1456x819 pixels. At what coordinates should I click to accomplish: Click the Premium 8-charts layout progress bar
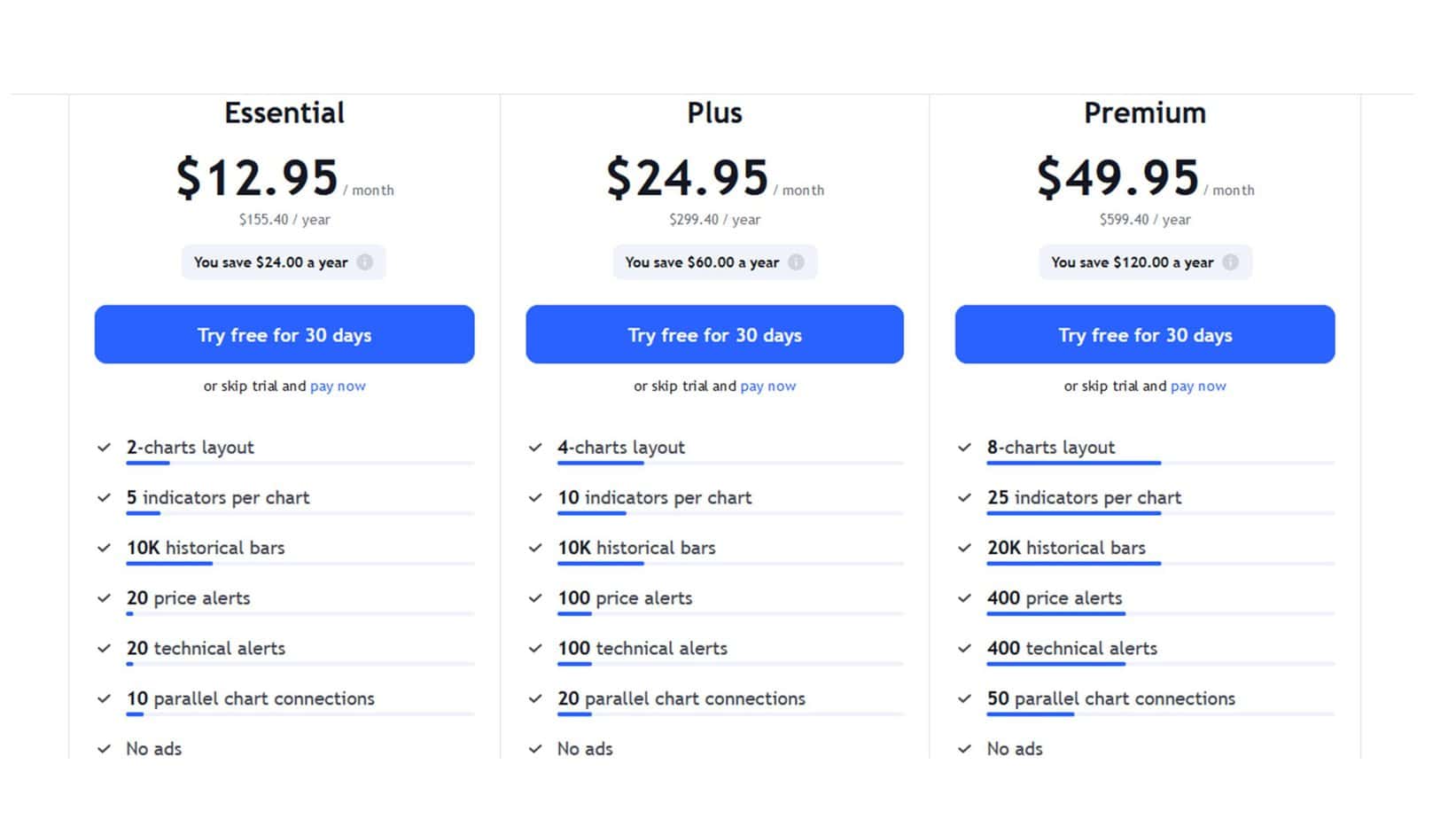(1161, 463)
